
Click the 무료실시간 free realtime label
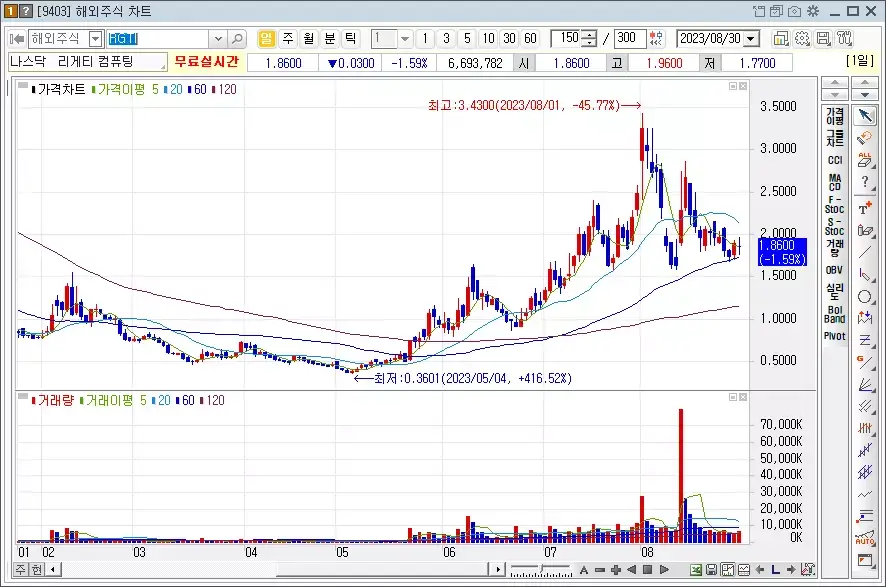207,62
